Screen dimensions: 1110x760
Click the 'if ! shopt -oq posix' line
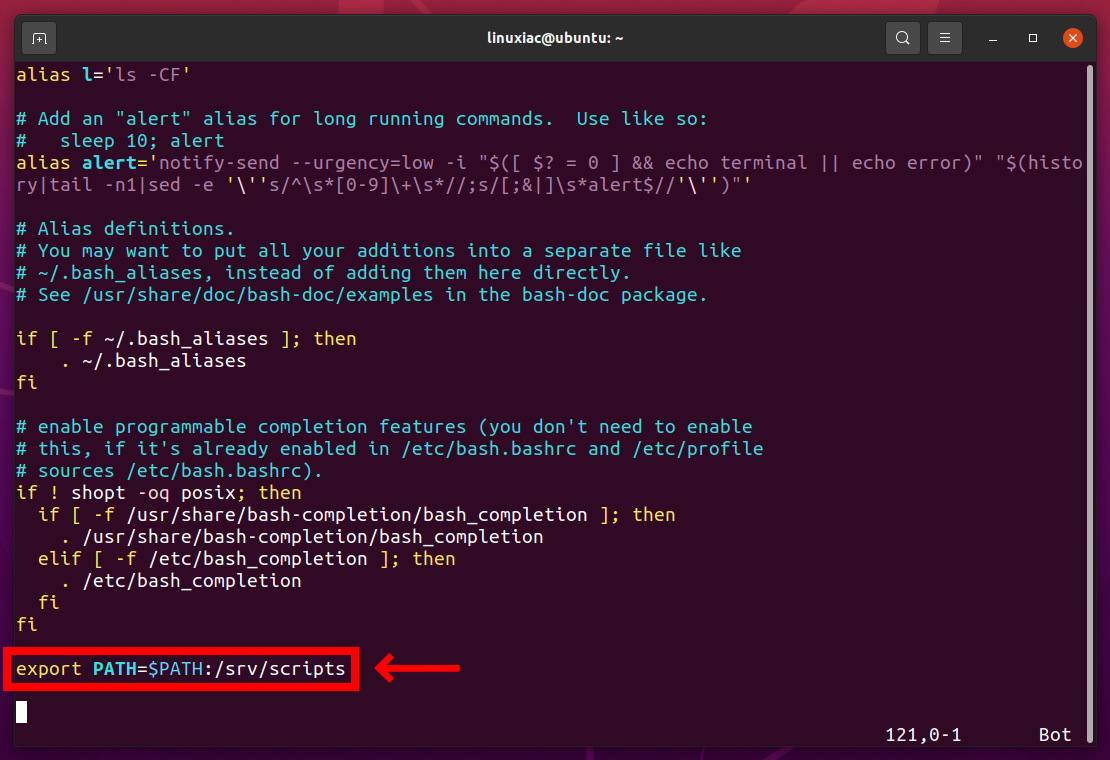158,493
